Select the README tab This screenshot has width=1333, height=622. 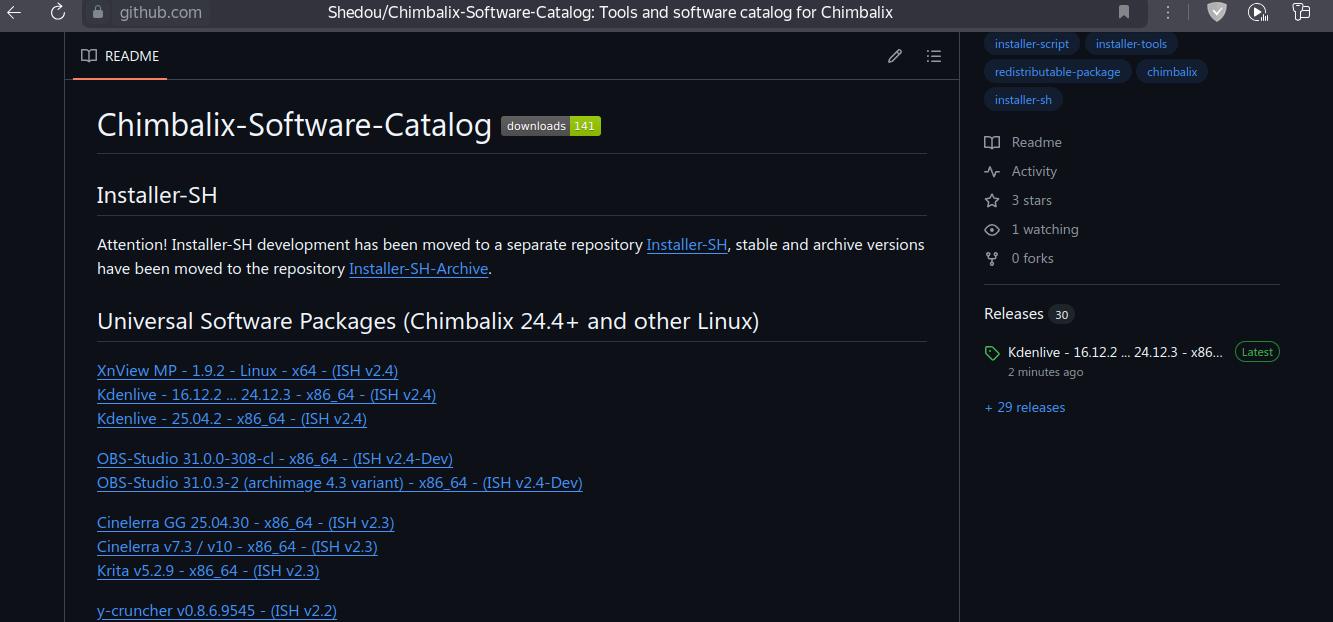coord(121,56)
